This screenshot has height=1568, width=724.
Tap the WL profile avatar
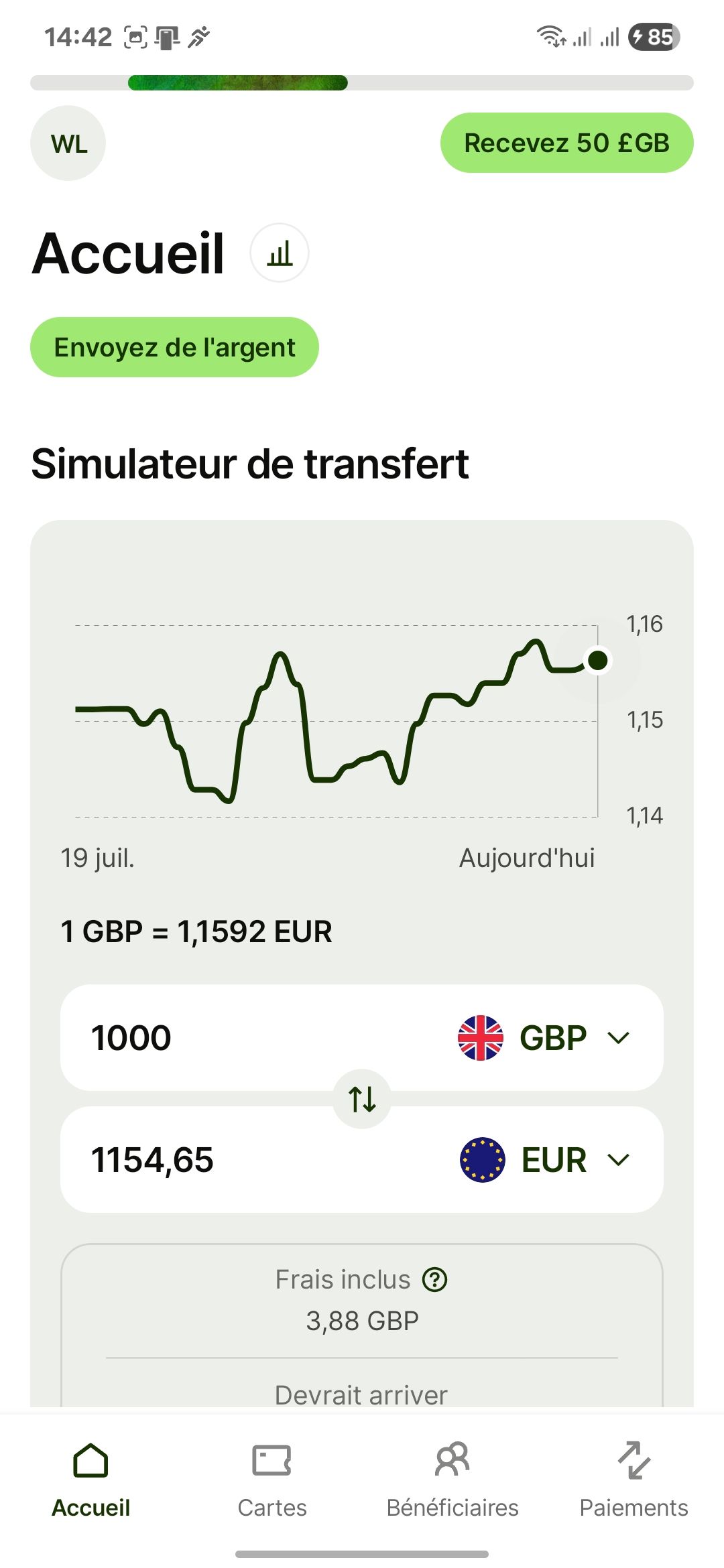point(68,143)
